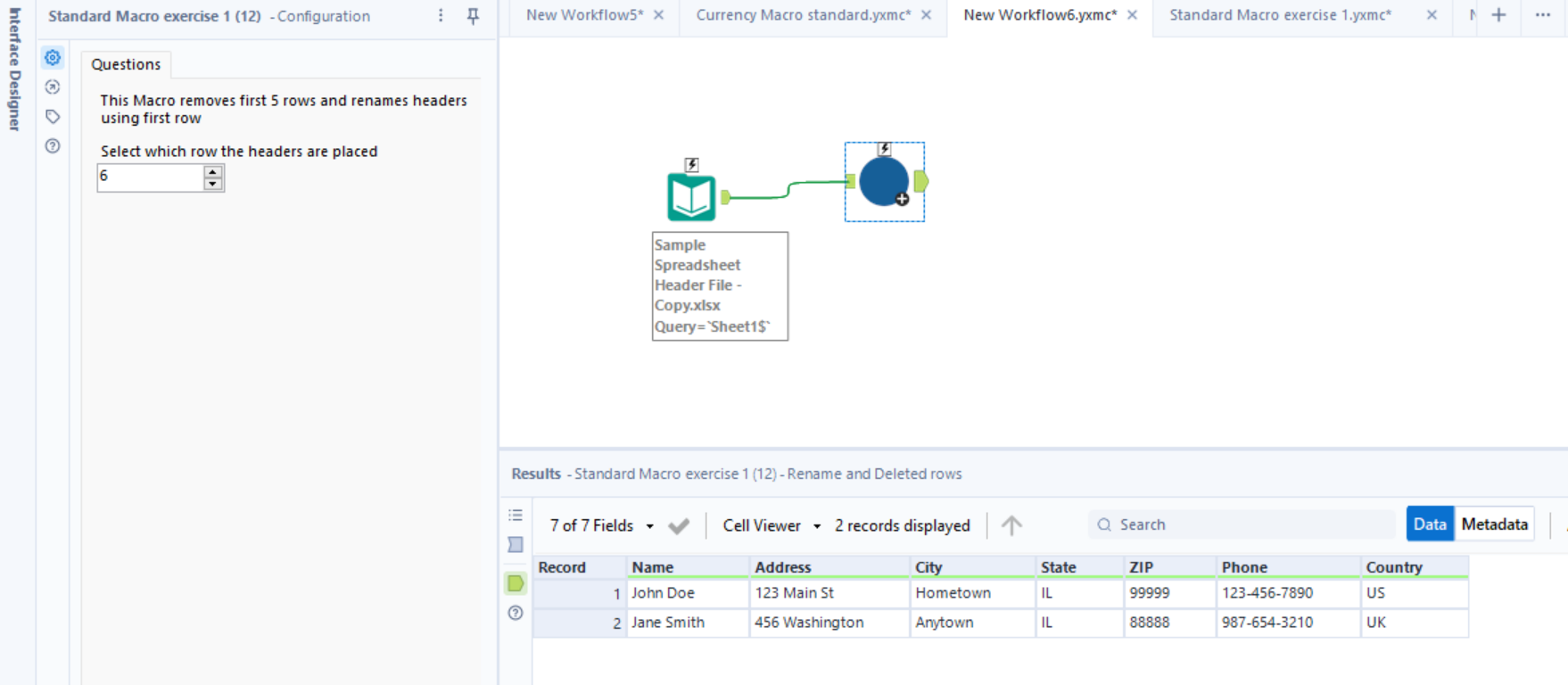Viewport: 1568px width, 685px height.
Task: Click the Data view button
Action: click(x=1429, y=524)
